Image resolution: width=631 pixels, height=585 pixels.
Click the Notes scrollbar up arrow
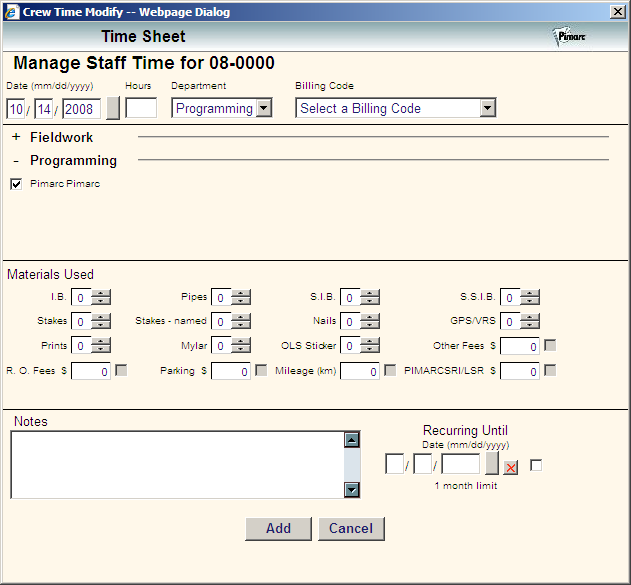pos(352,440)
